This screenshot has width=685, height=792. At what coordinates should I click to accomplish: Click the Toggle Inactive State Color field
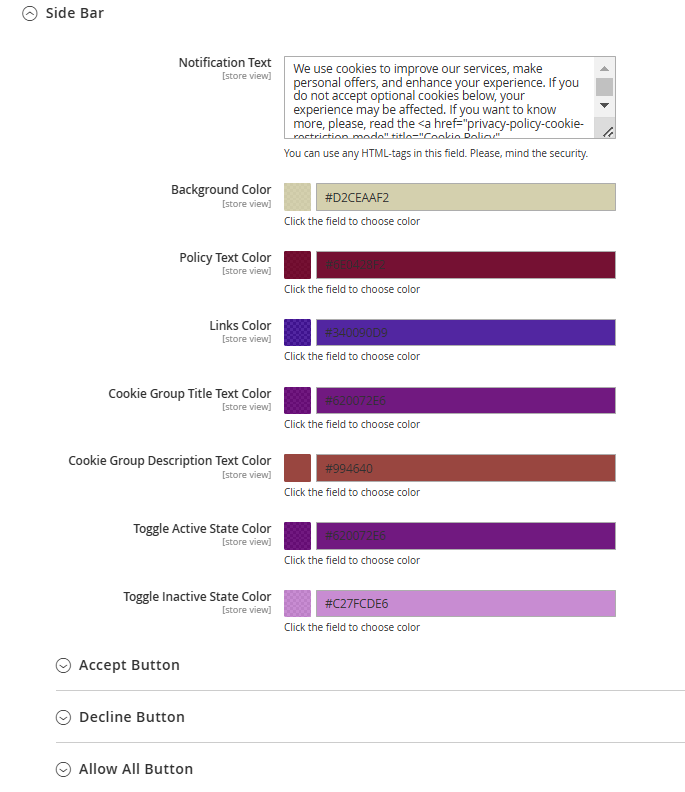coord(466,604)
